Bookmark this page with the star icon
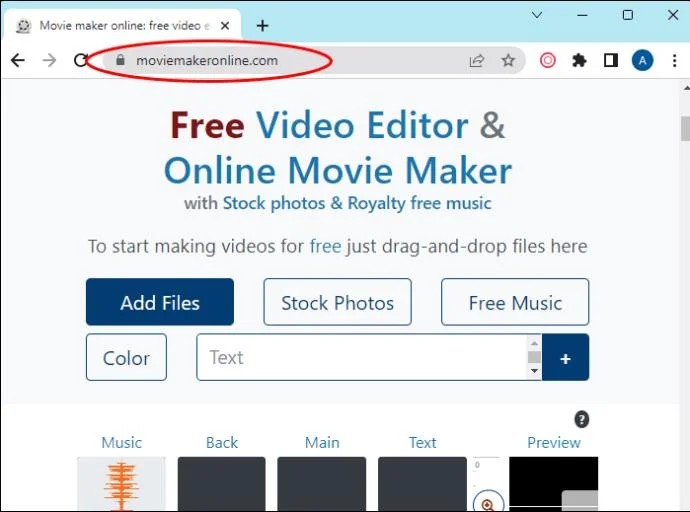Viewport: 690px width, 512px height. click(508, 60)
